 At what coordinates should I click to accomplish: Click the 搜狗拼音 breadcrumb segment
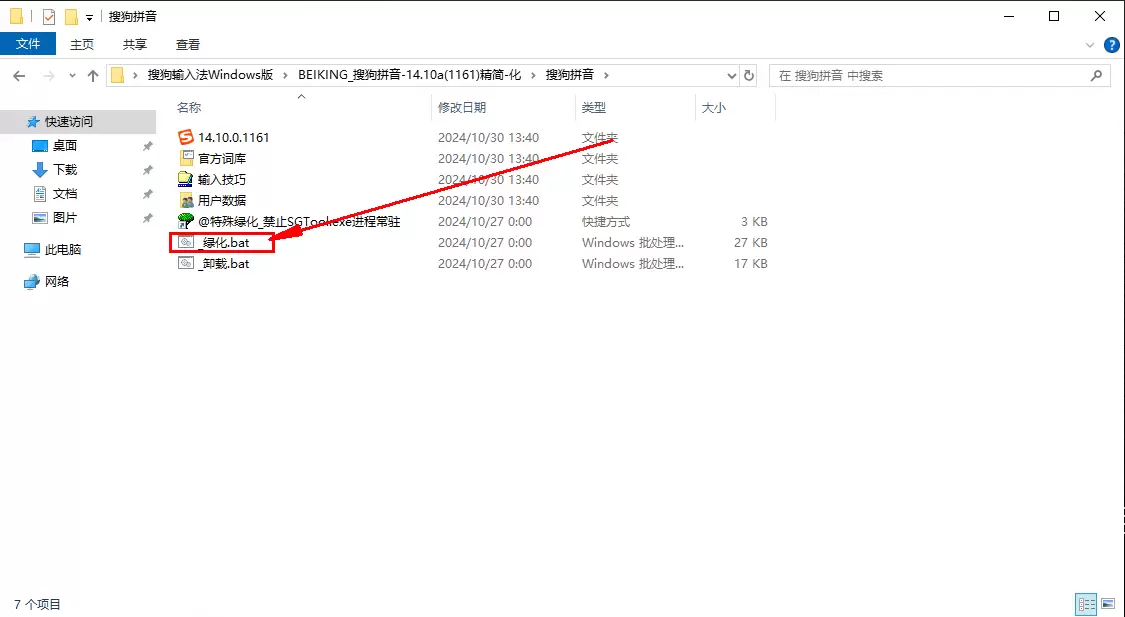click(x=570, y=75)
